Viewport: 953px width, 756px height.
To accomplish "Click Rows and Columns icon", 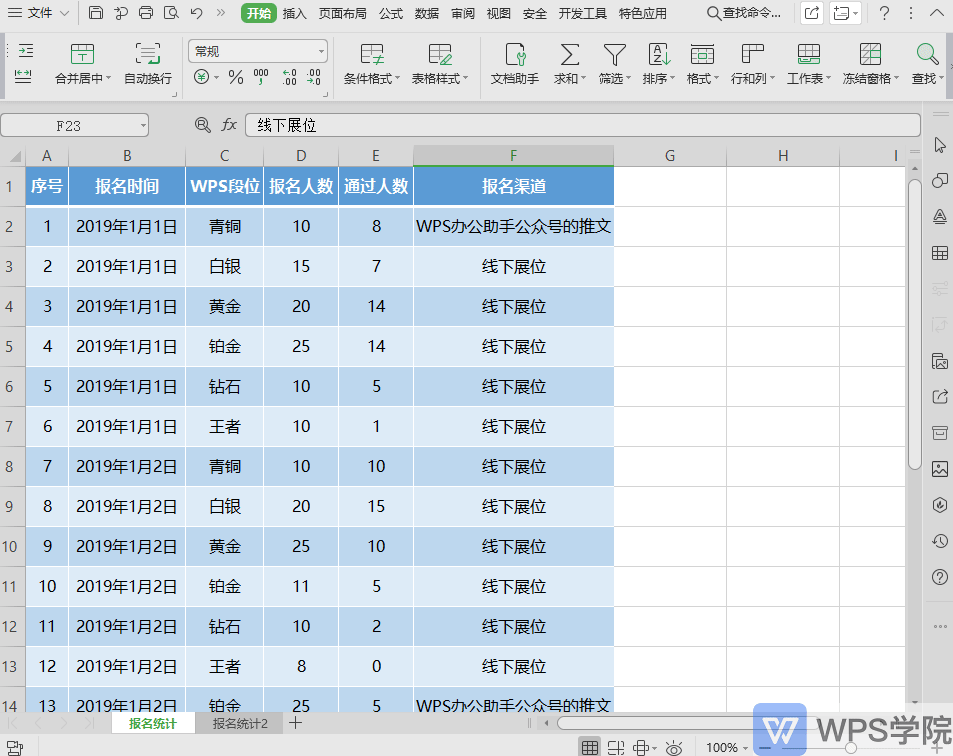I will 752,54.
